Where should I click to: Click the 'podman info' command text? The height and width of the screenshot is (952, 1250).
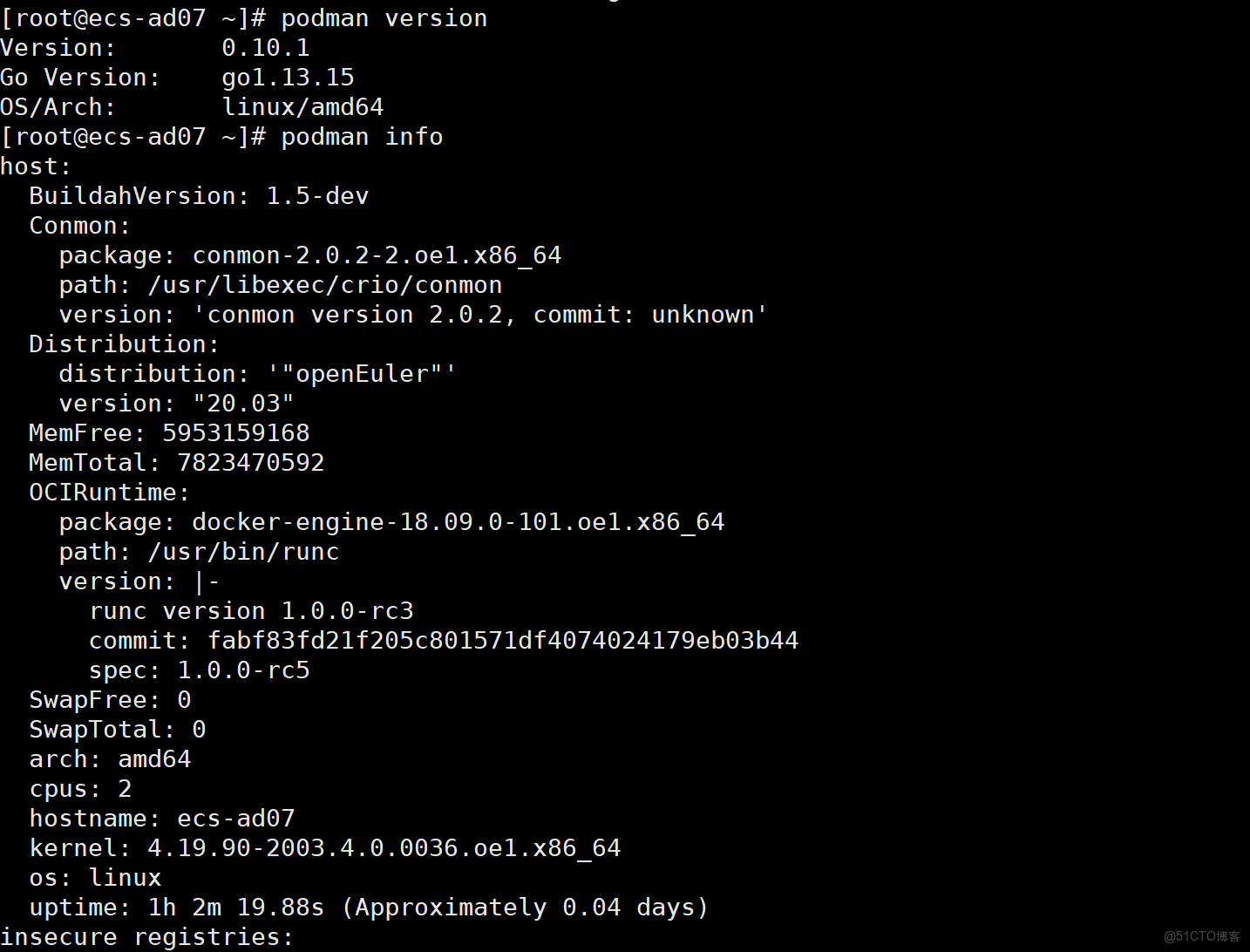362,137
